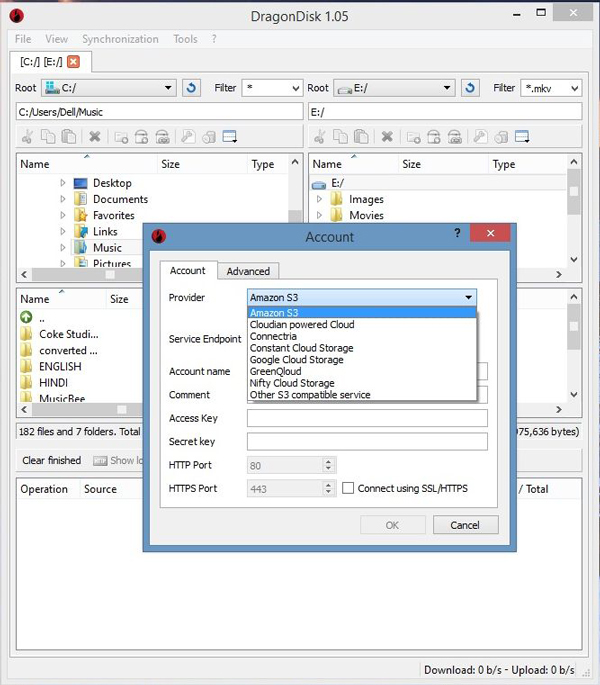Open the File menu
Screen dimensions: 600x685
click(23, 39)
